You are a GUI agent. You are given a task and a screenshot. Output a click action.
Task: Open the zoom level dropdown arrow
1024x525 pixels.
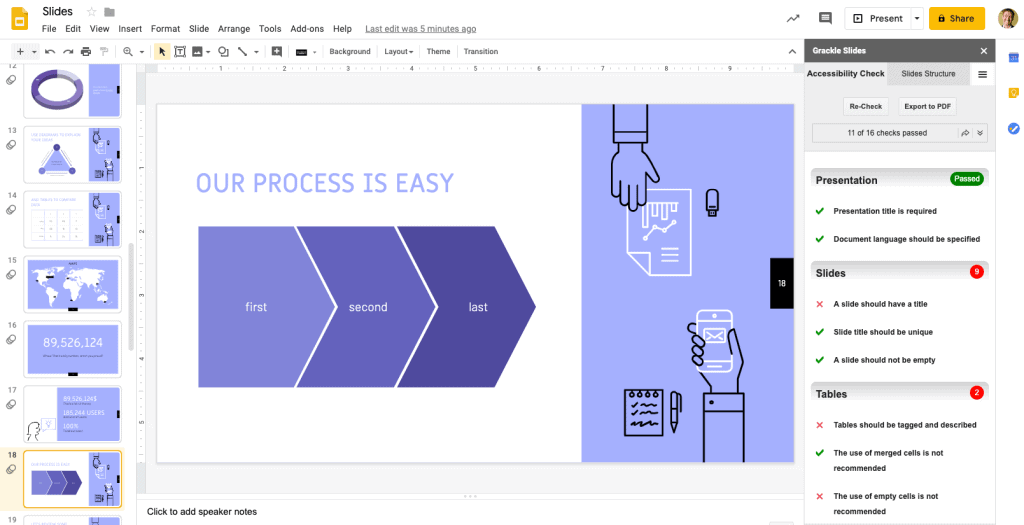141,52
